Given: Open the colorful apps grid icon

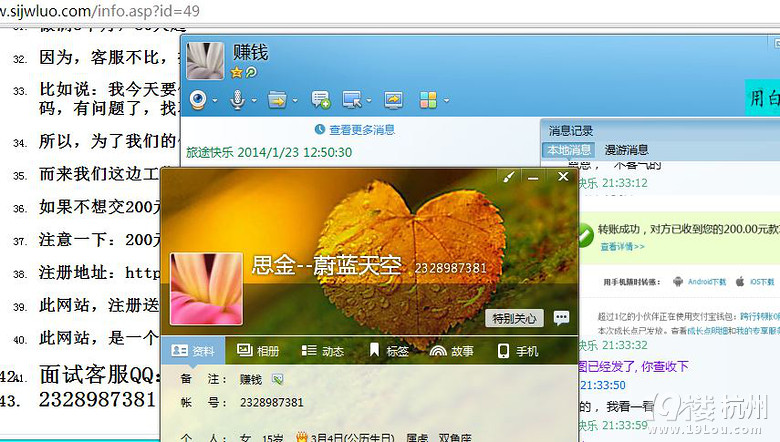Looking at the screenshot, I should tap(428, 100).
